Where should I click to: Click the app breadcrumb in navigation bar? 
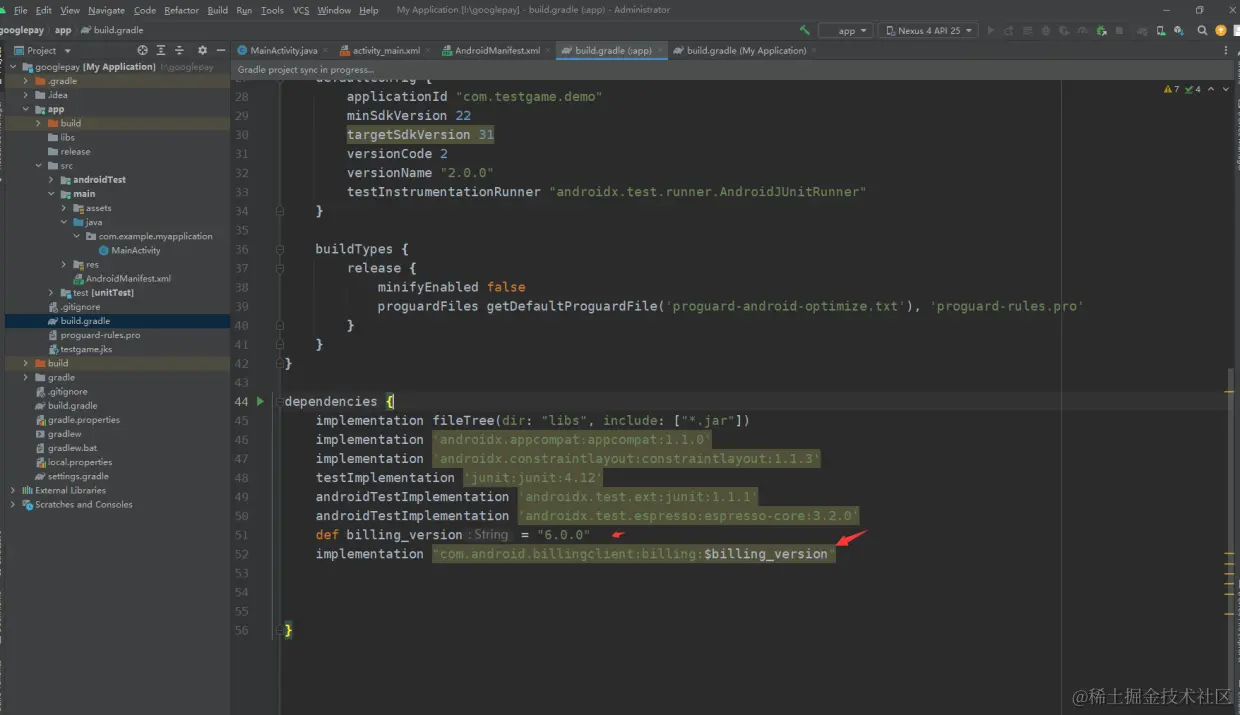[62, 30]
